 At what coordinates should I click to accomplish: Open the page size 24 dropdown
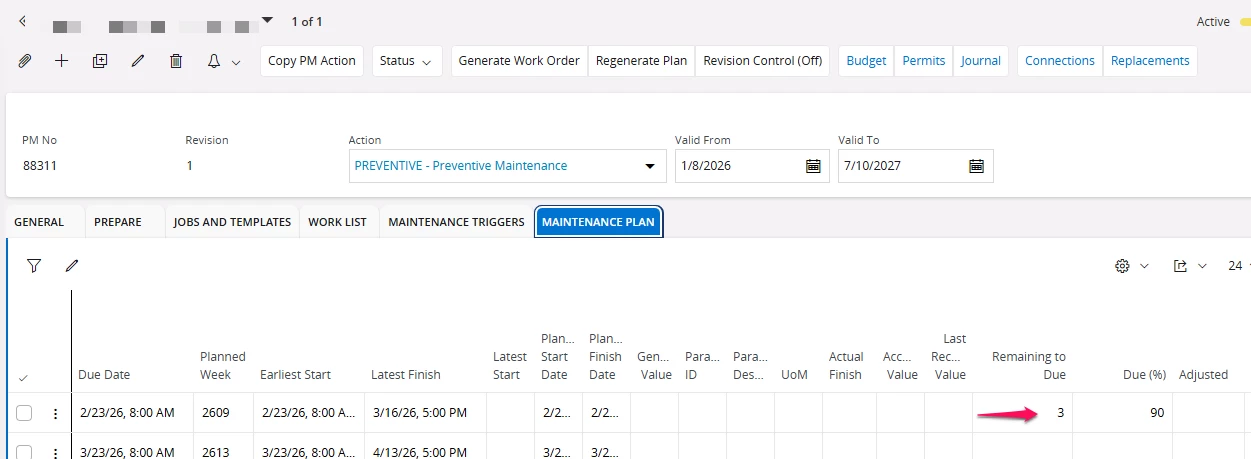click(x=1238, y=266)
